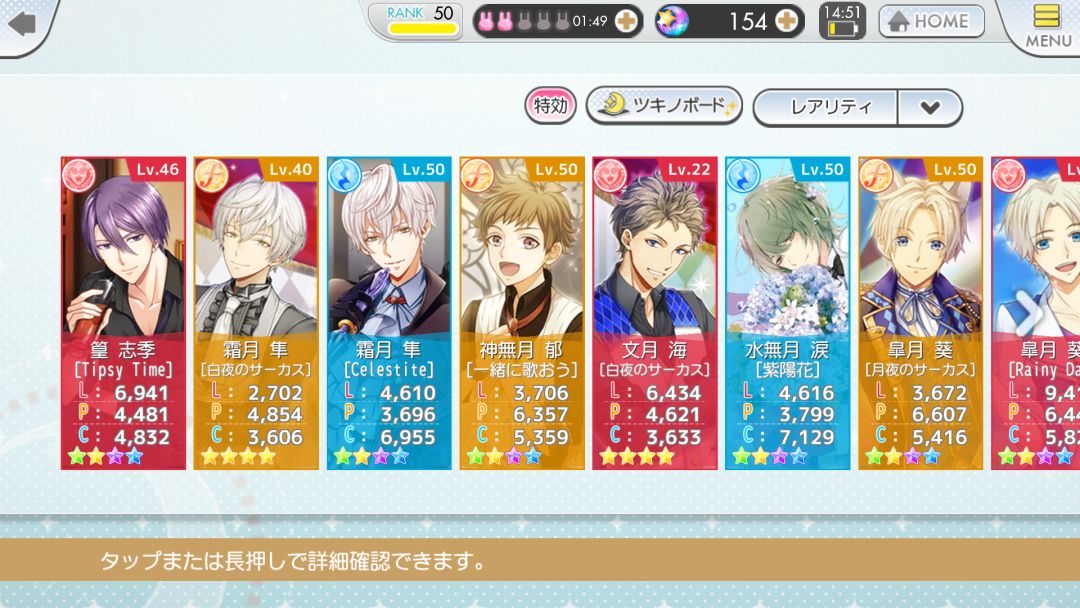Image resolution: width=1080 pixels, height=608 pixels.
Task: Click the blue water attribute icon on Celestite card
Action: pyautogui.click(x=344, y=175)
